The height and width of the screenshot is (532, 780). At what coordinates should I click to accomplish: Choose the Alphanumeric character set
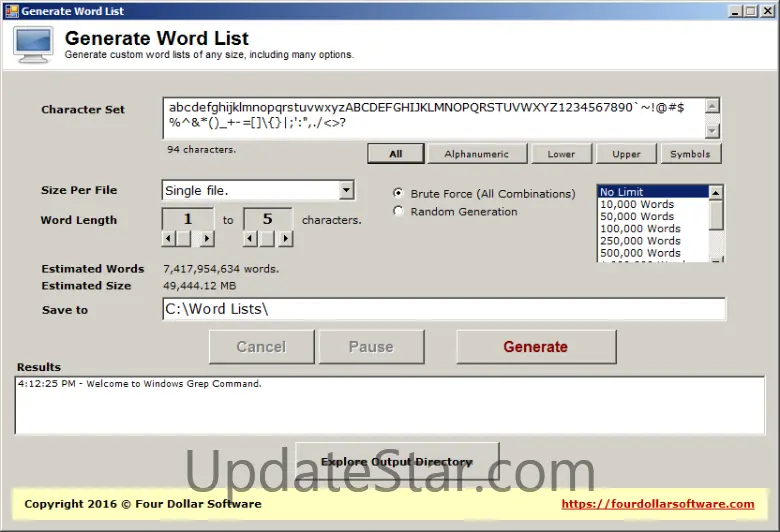[477, 154]
